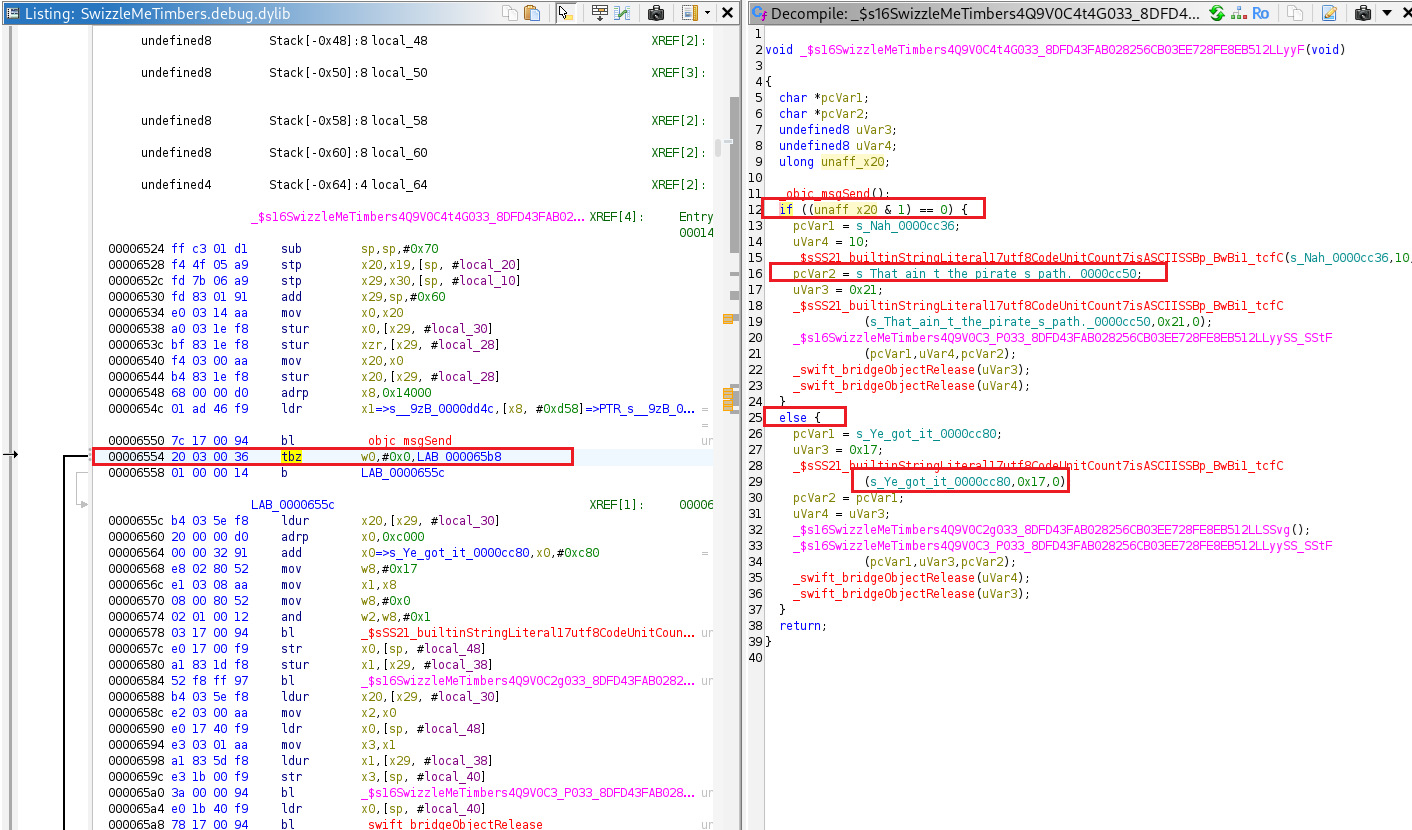Click the green re-decompile refresh icon
The height and width of the screenshot is (830, 1412).
[1216, 13]
